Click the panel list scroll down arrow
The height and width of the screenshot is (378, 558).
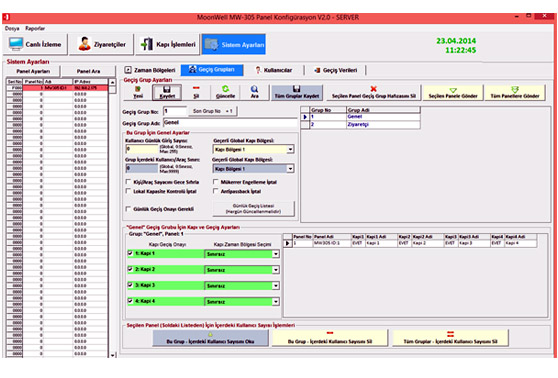click(112, 355)
